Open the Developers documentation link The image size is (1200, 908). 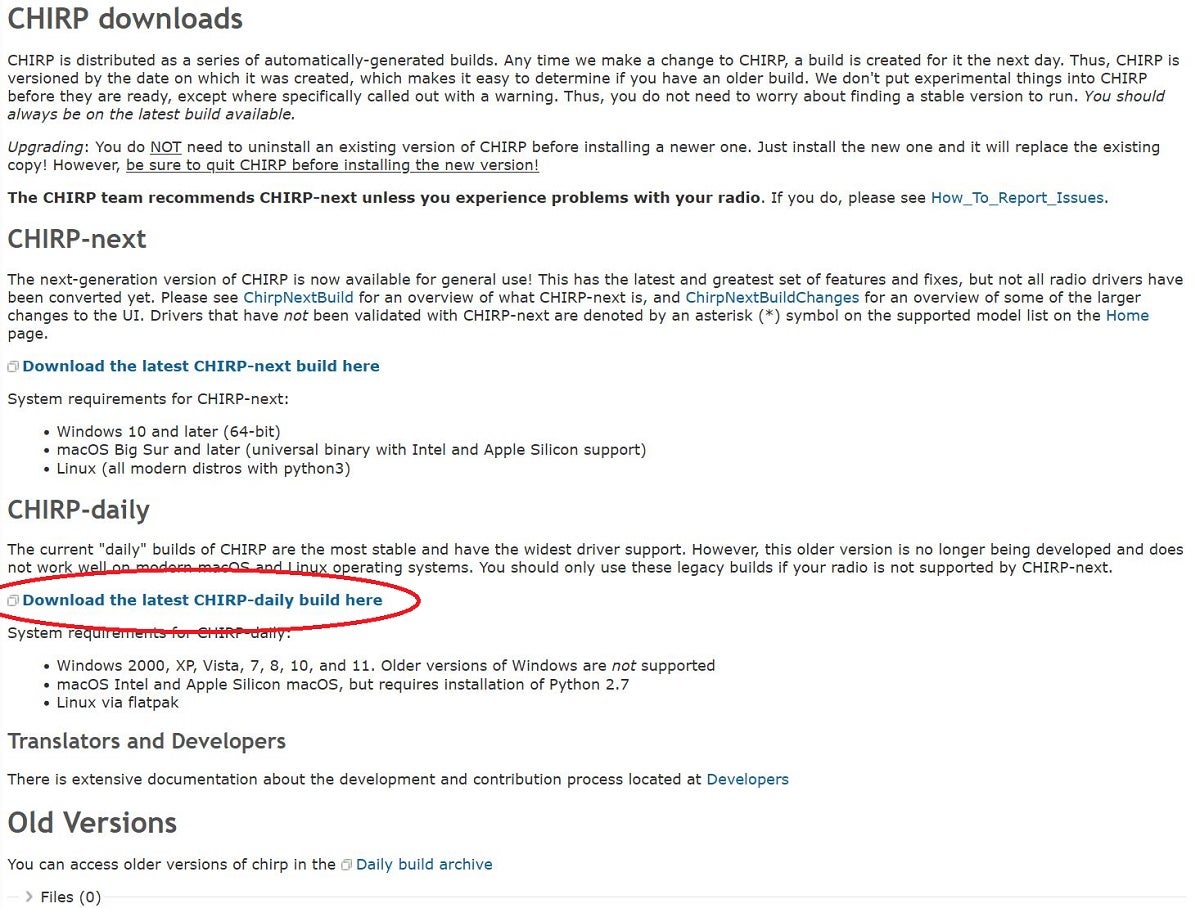[x=747, y=779]
